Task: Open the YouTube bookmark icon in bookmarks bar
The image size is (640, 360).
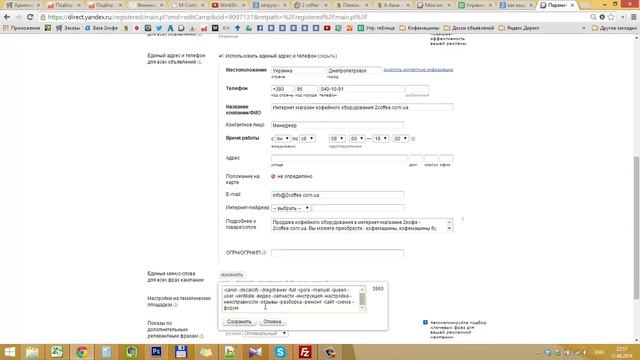Action: 327,28
